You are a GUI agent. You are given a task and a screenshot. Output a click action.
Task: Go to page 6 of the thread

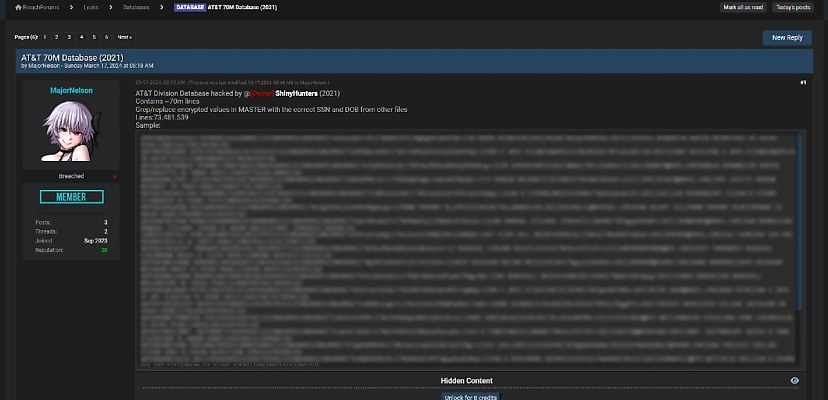106,37
